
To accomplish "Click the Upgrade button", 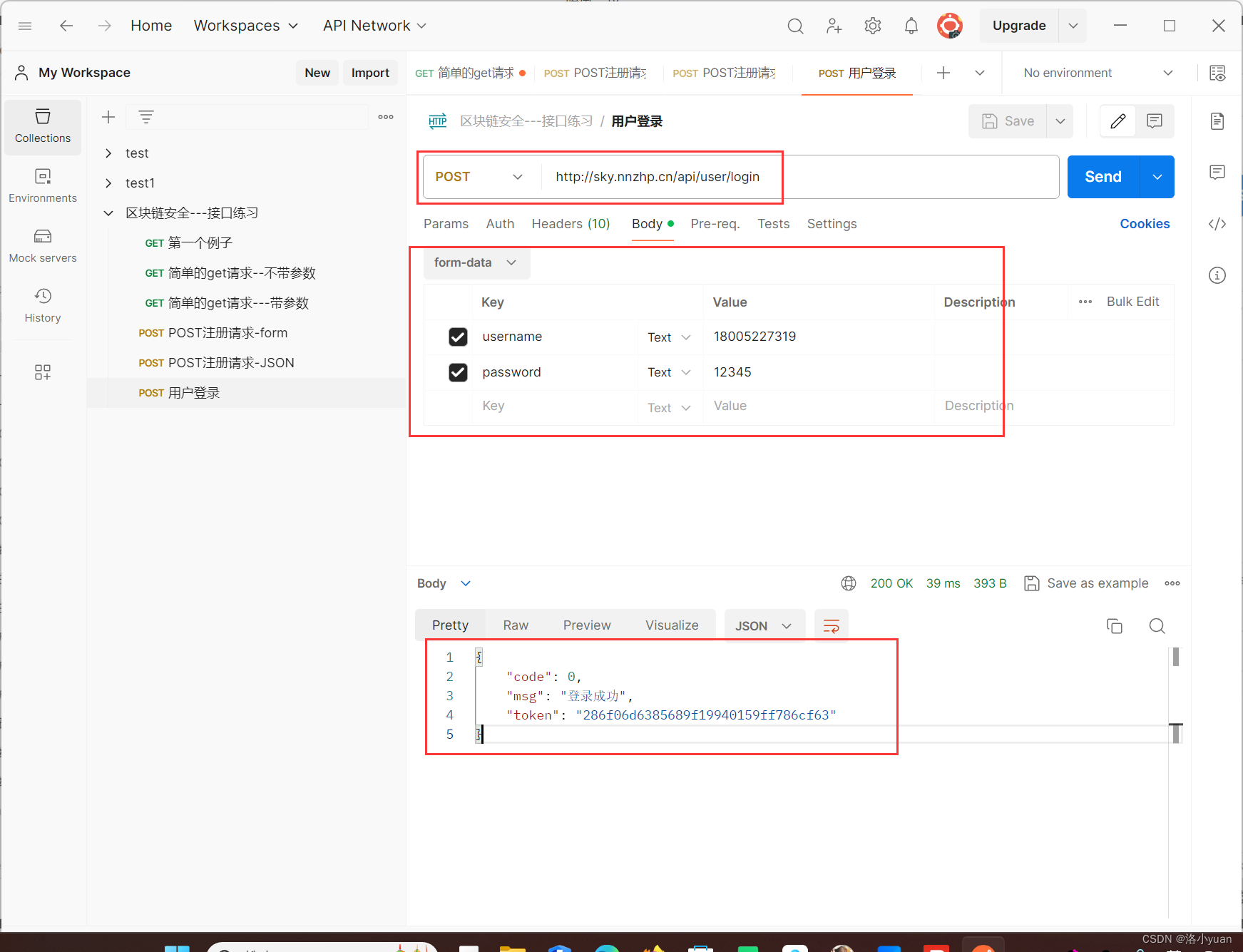I will (x=1019, y=26).
